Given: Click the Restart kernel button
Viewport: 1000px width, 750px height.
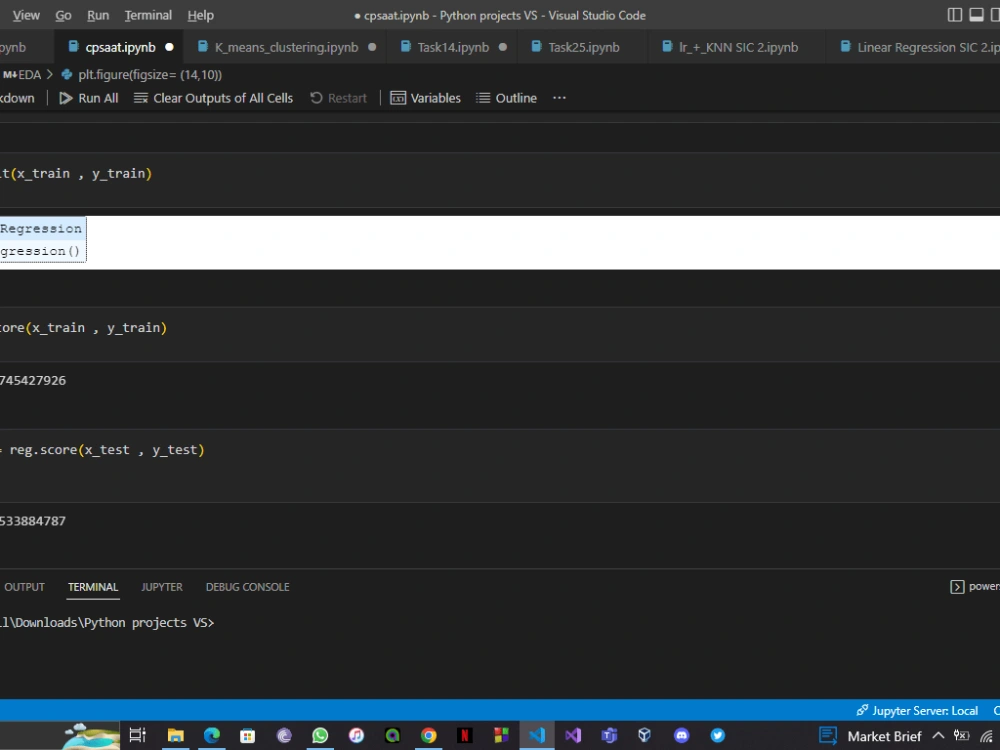Looking at the screenshot, I should click(339, 98).
